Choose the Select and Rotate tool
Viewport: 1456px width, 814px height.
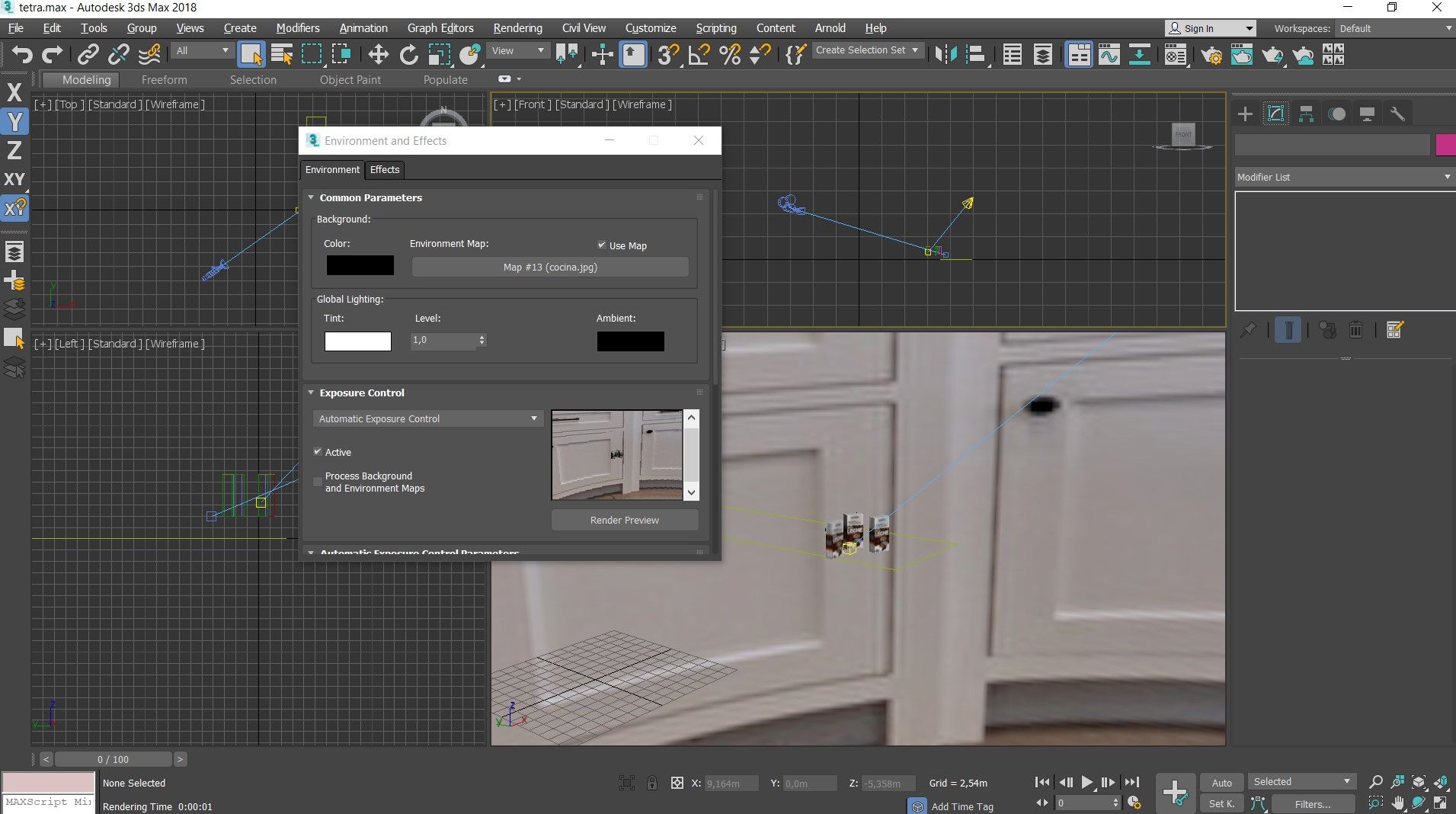[408, 54]
